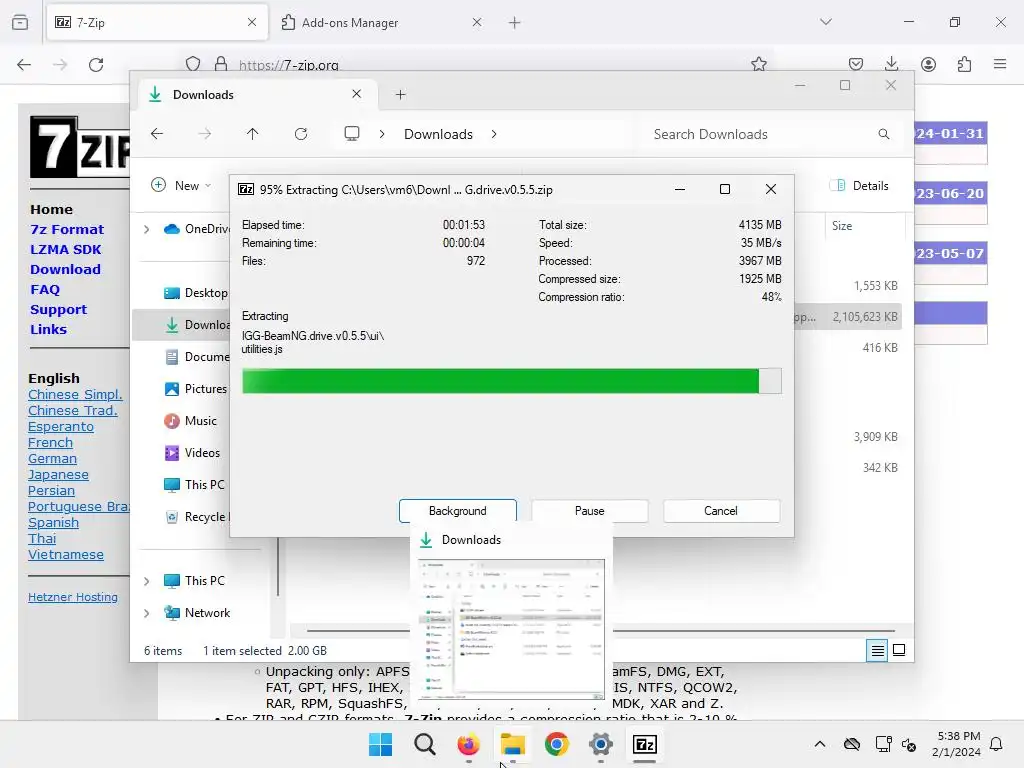Click the 7-Zip taskbar icon

[x=645, y=744]
